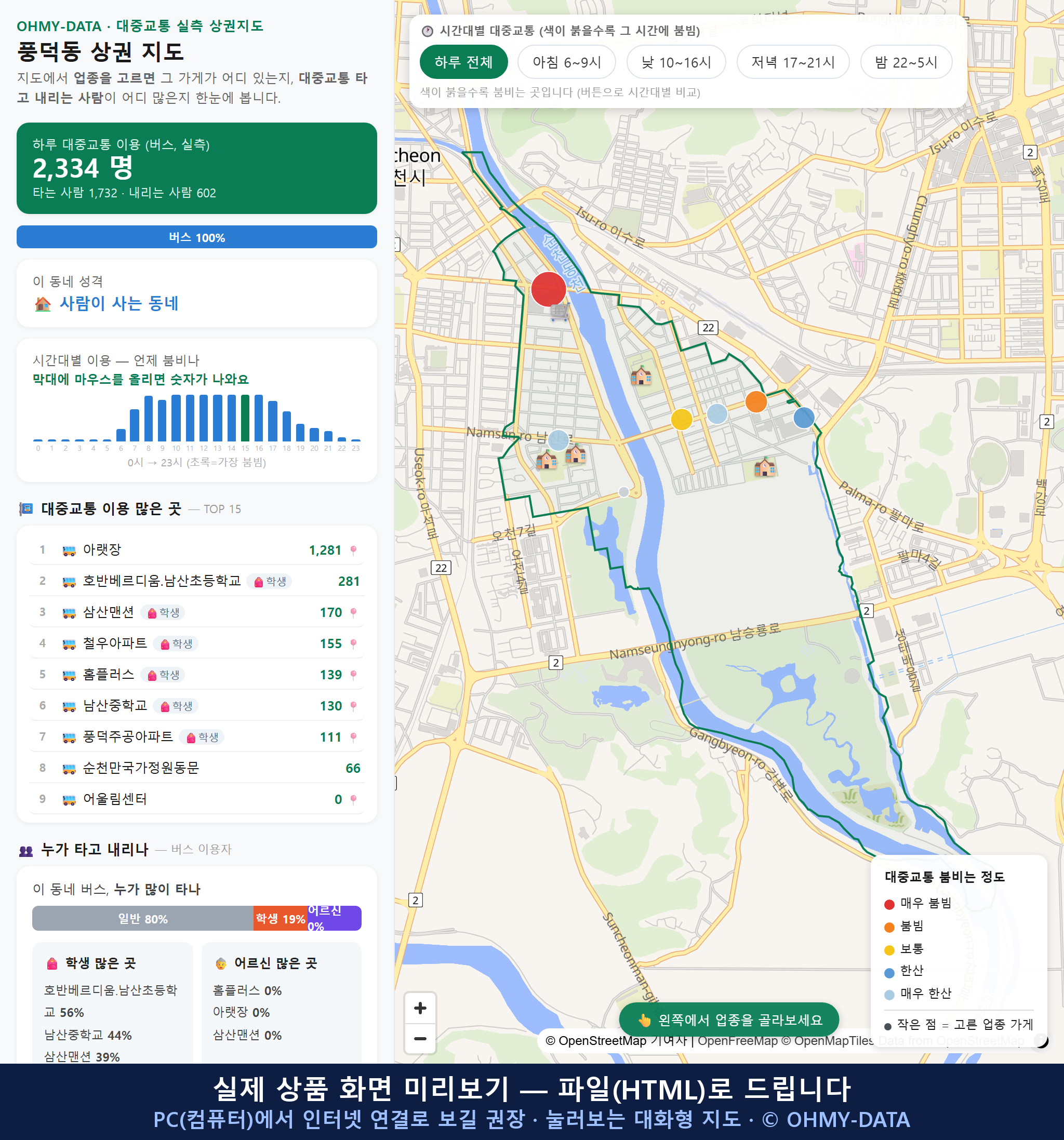Click the red 매우 붐빔 legend swatch
Screen dimensions: 1064x1140
(x=889, y=904)
